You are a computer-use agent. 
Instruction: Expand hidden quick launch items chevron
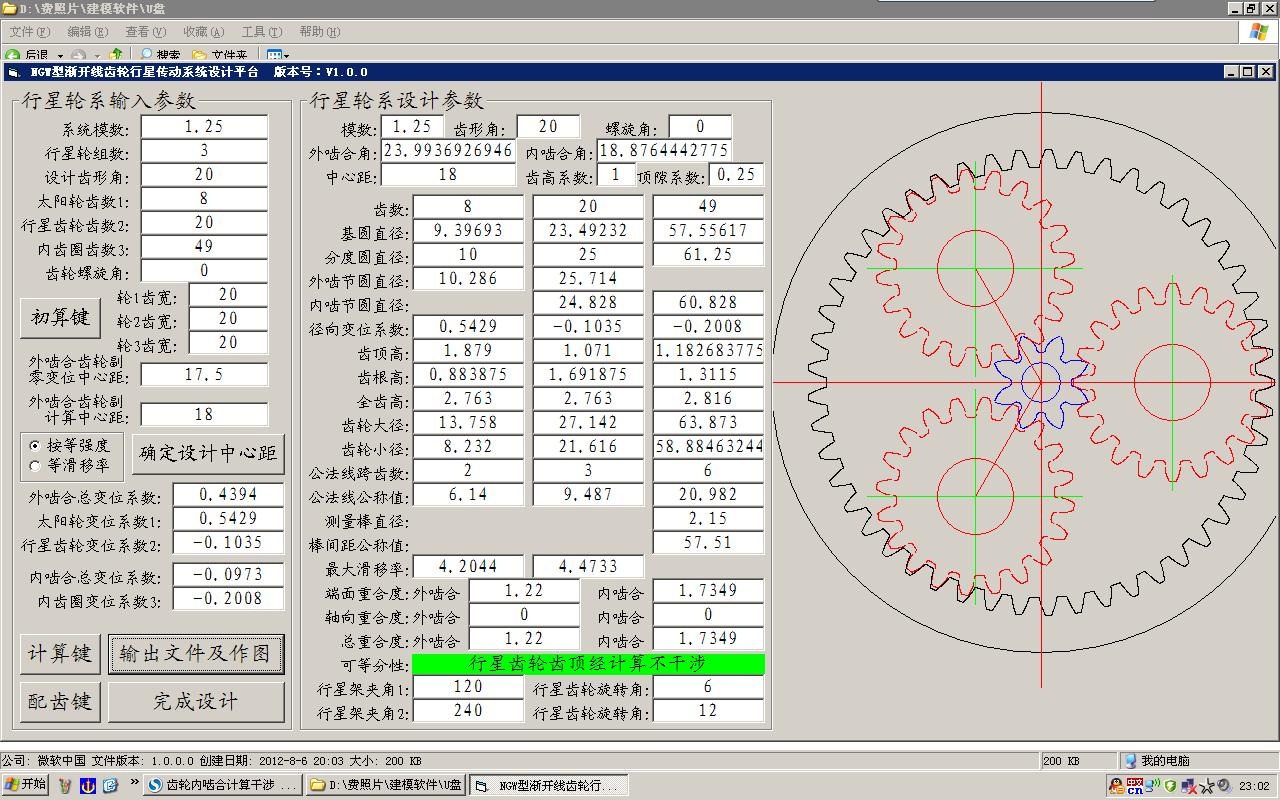coord(134,782)
